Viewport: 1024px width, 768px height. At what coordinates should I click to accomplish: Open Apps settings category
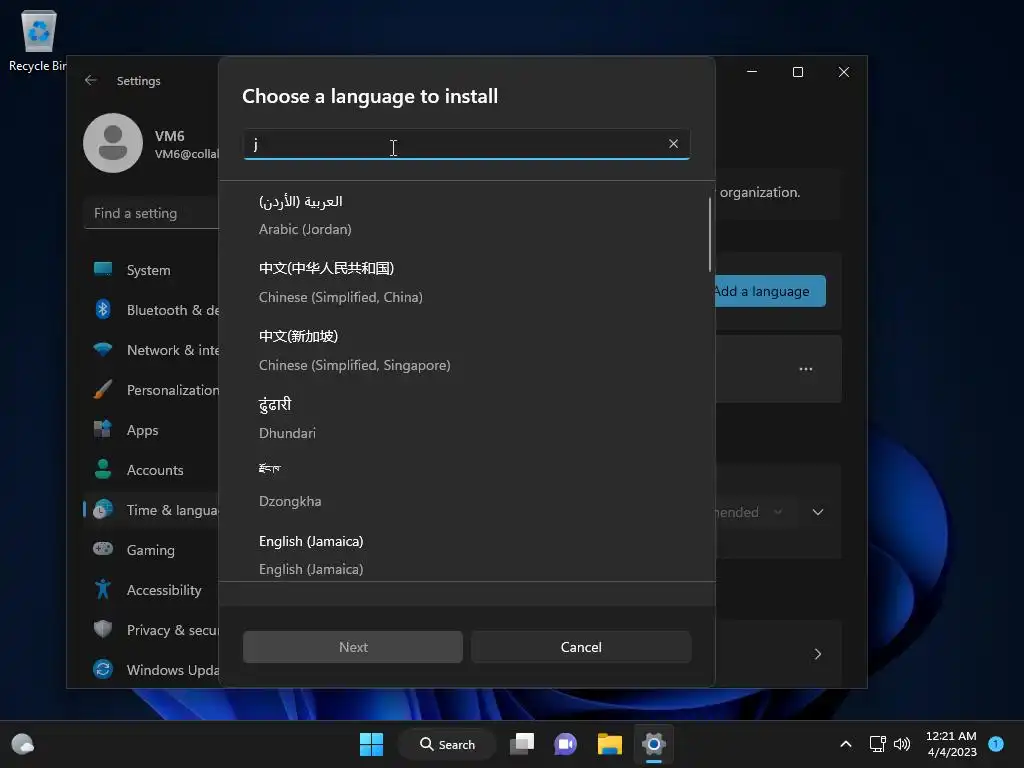(x=152, y=430)
